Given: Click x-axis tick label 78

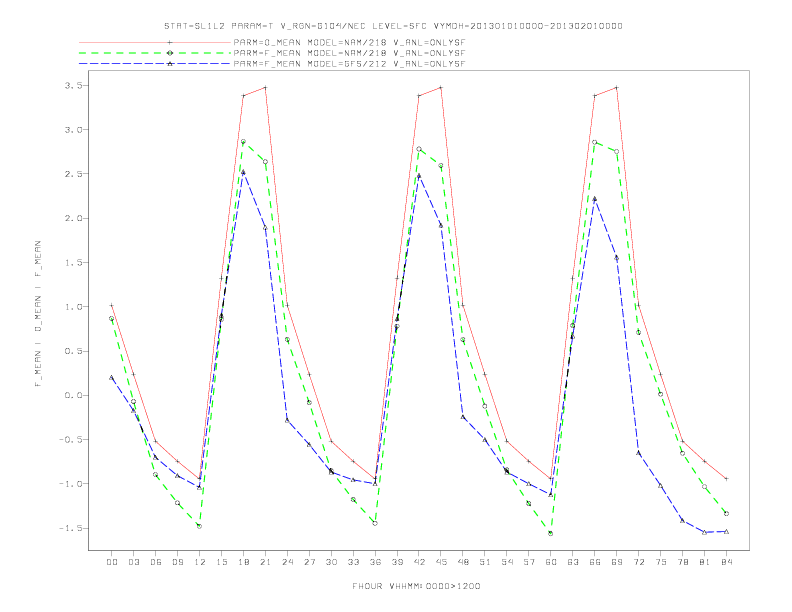Looking at the screenshot, I should (x=682, y=562).
